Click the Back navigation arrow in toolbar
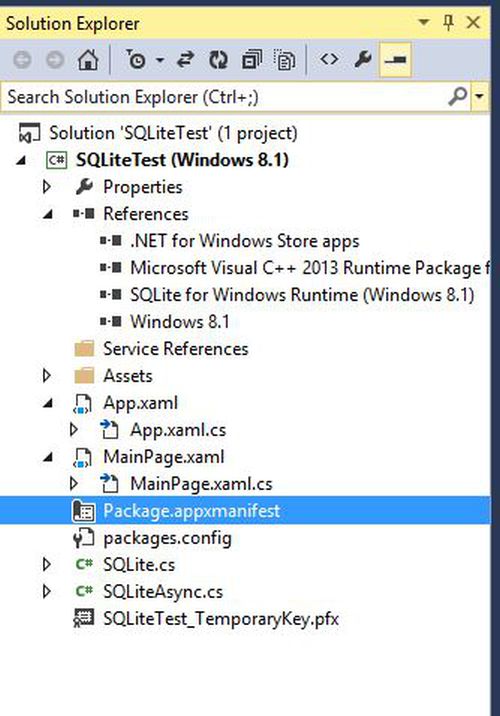 point(22,60)
